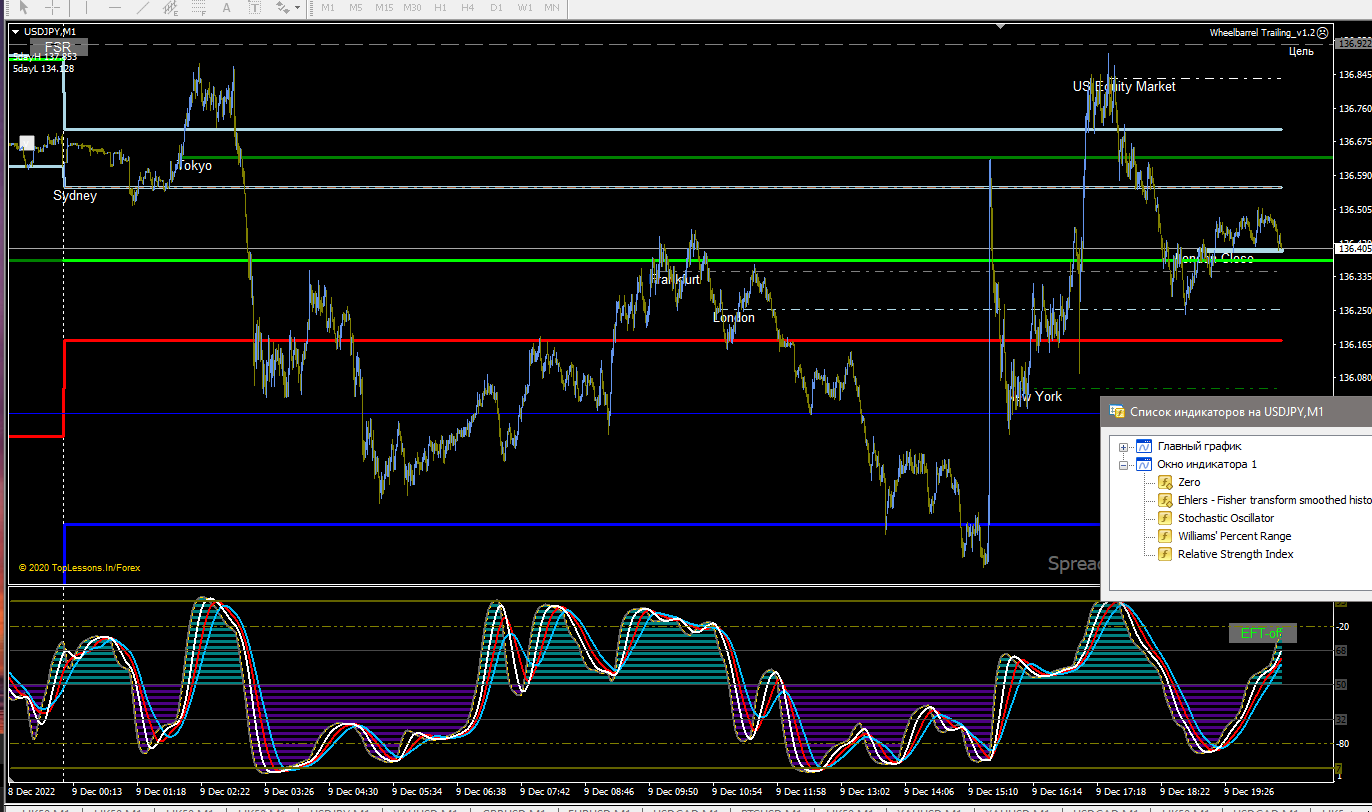Switch chart to M30 timeframe

point(412,7)
